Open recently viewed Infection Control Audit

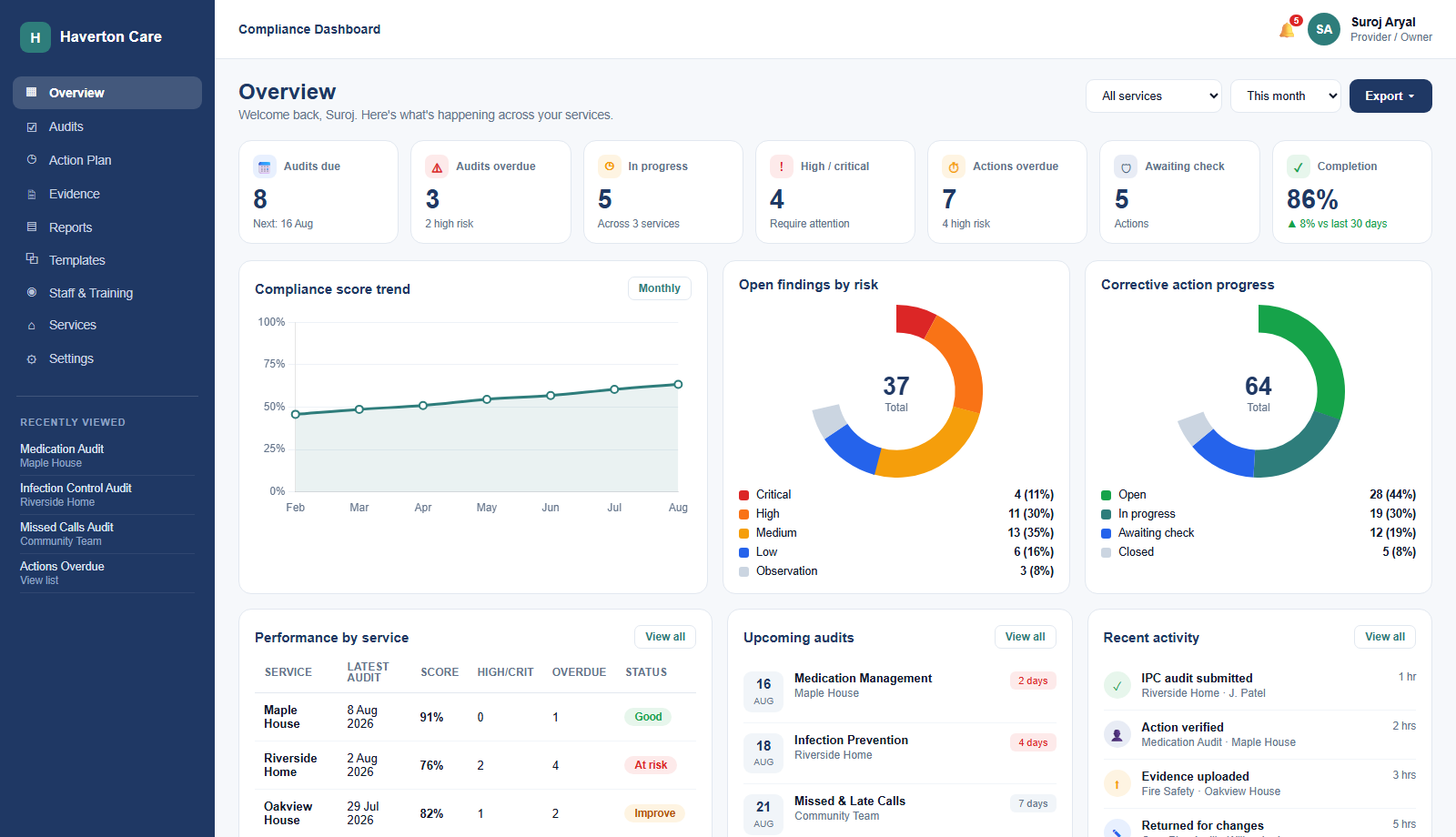click(107, 495)
